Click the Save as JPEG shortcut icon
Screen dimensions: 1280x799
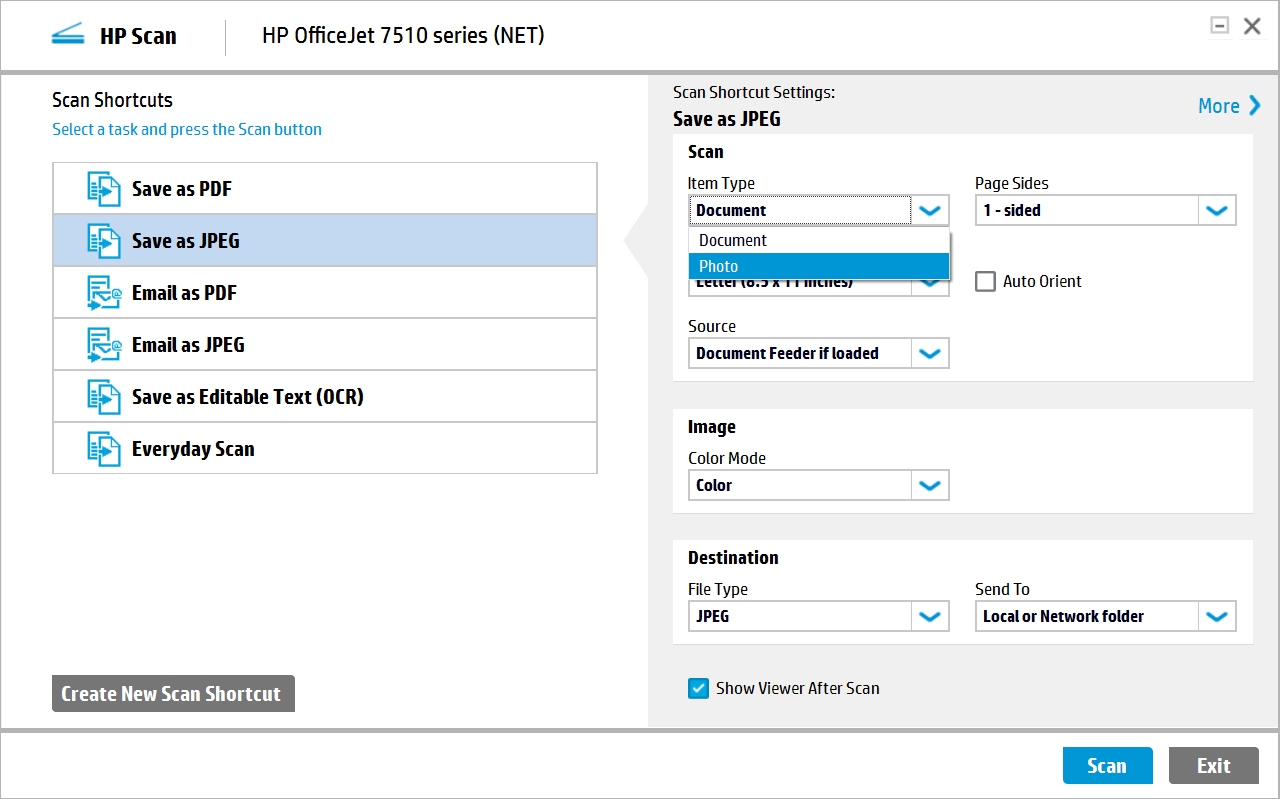click(104, 241)
